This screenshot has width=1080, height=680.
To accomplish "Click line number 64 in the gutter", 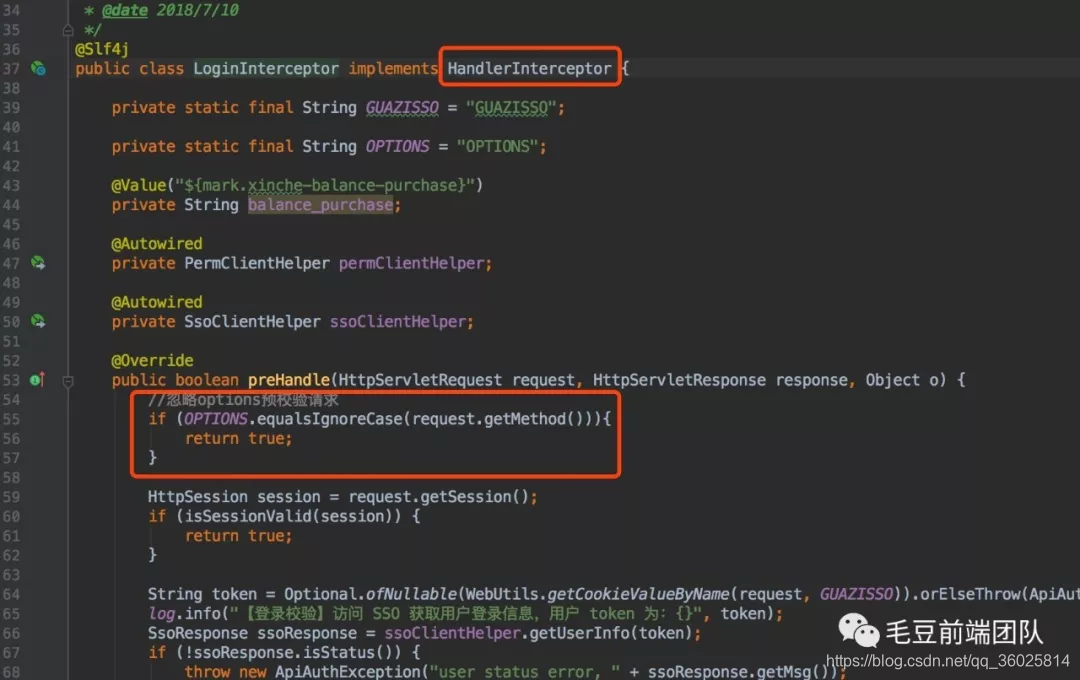I will 12,594.
